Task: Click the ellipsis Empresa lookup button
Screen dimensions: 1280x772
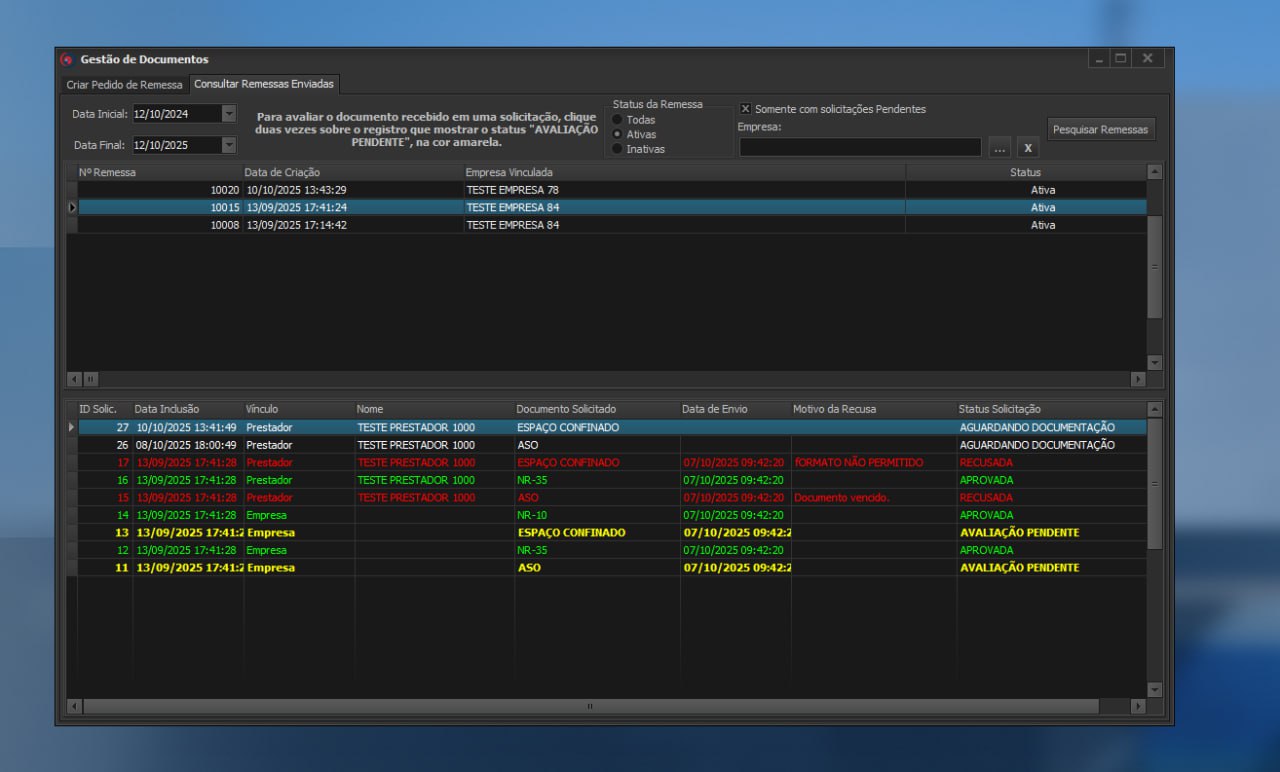Action: (1000, 148)
